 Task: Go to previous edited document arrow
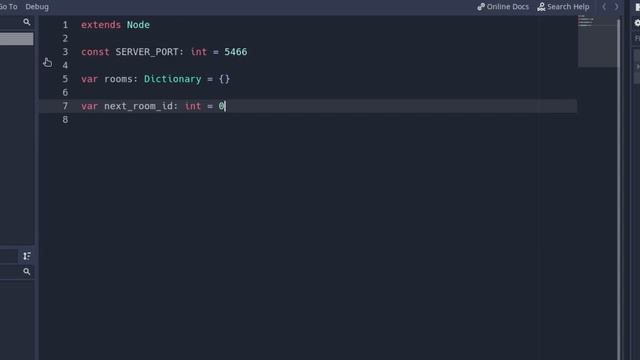[x=604, y=7]
